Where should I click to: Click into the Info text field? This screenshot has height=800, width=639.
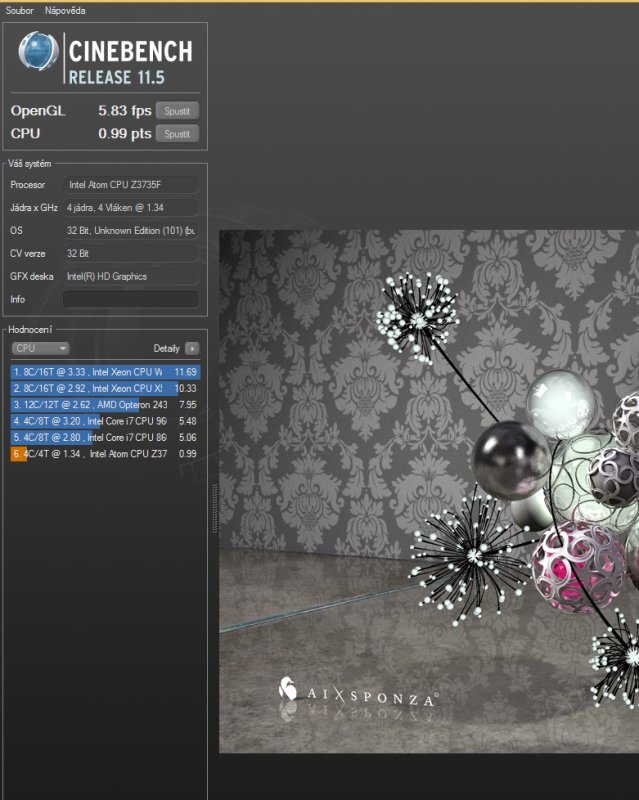130,299
